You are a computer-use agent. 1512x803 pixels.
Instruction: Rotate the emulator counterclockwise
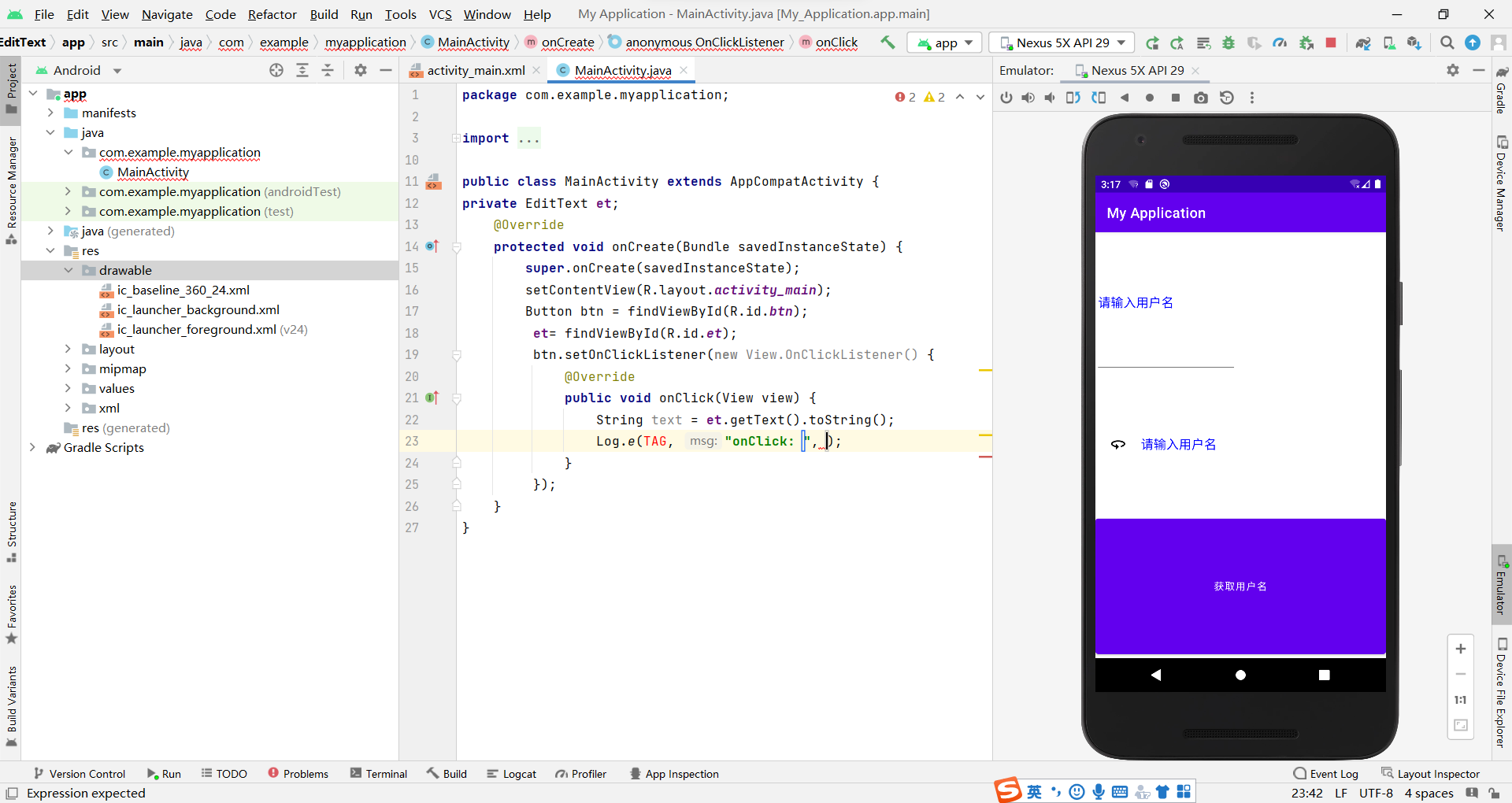[1073, 98]
